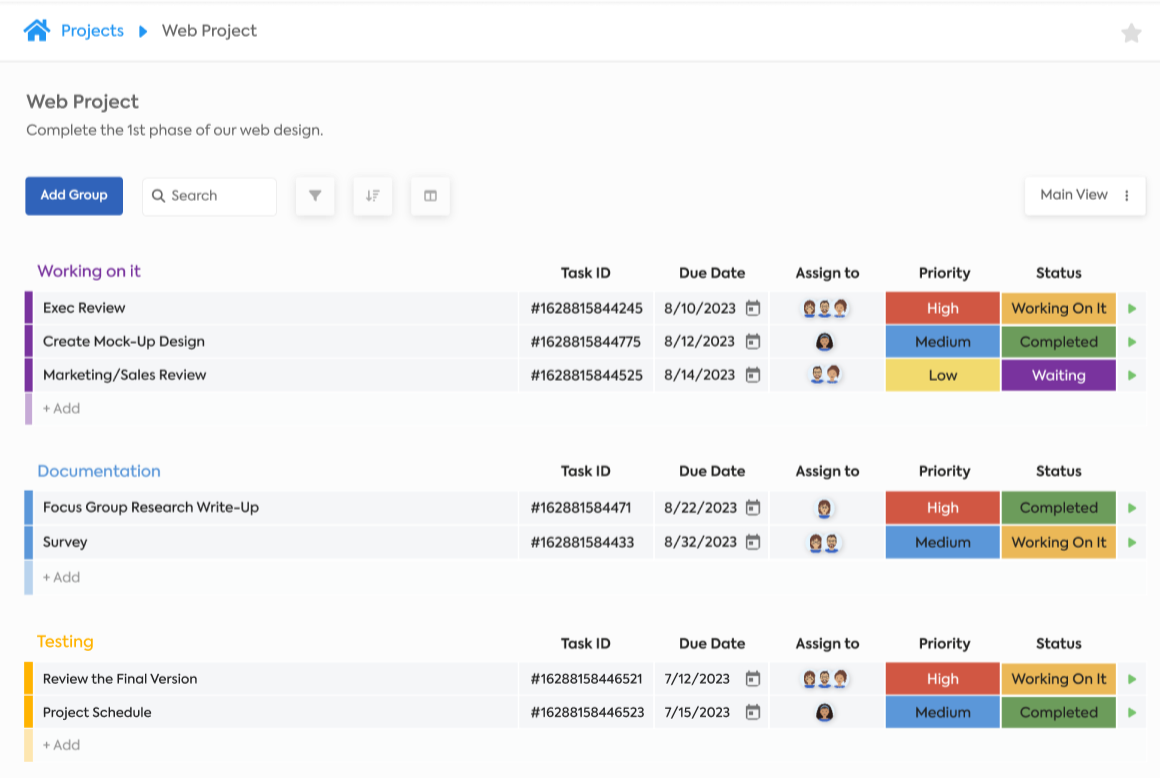This screenshot has height=778, width=1160.
Task: Change Completed status on Focus Group Research
Action: (1059, 508)
